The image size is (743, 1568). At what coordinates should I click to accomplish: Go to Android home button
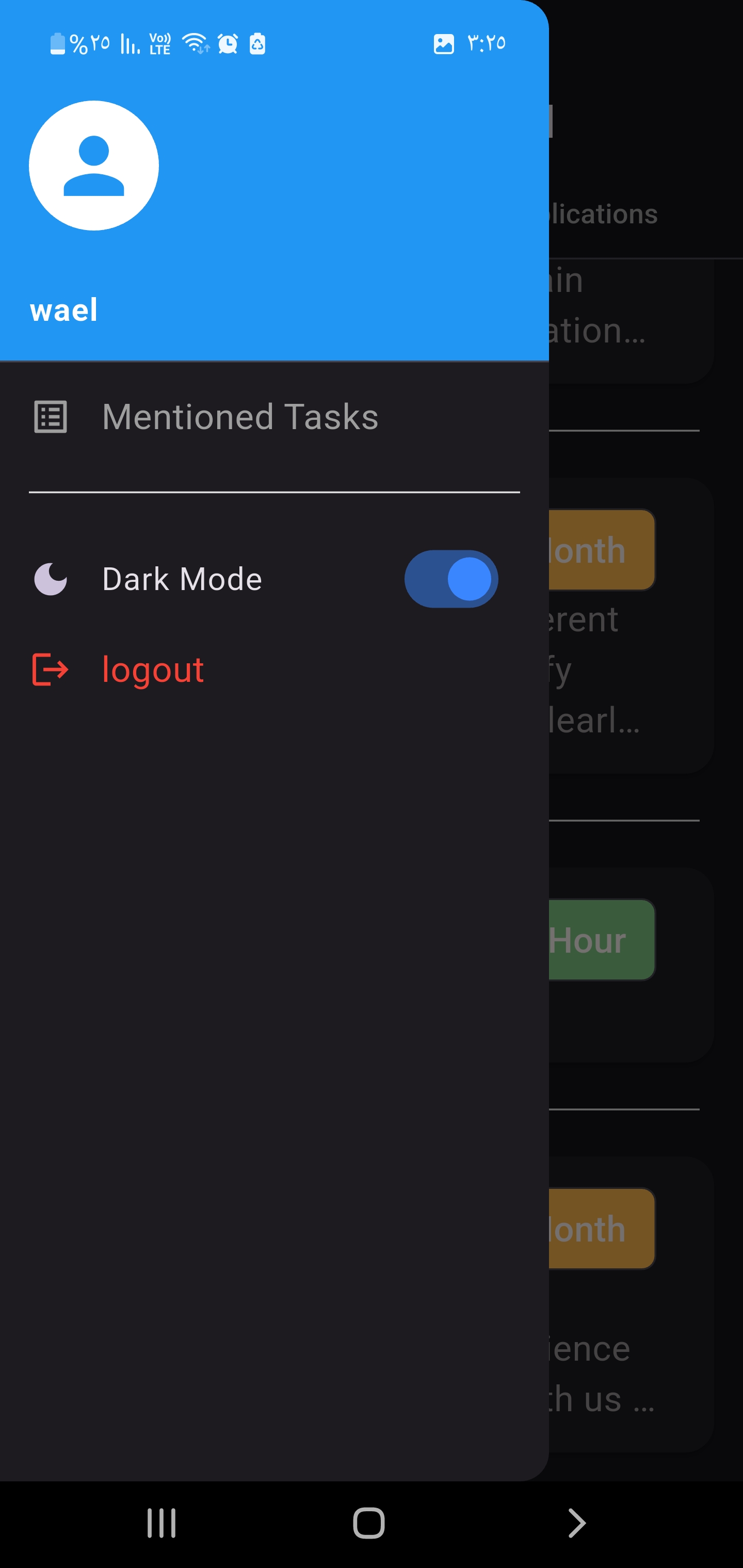pyautogui.click(x=369, y=1524)
